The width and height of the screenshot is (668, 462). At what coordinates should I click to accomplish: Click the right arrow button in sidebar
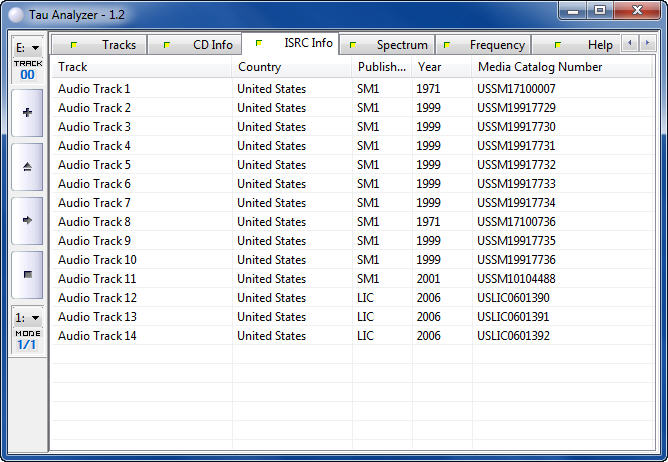(27, 220)
